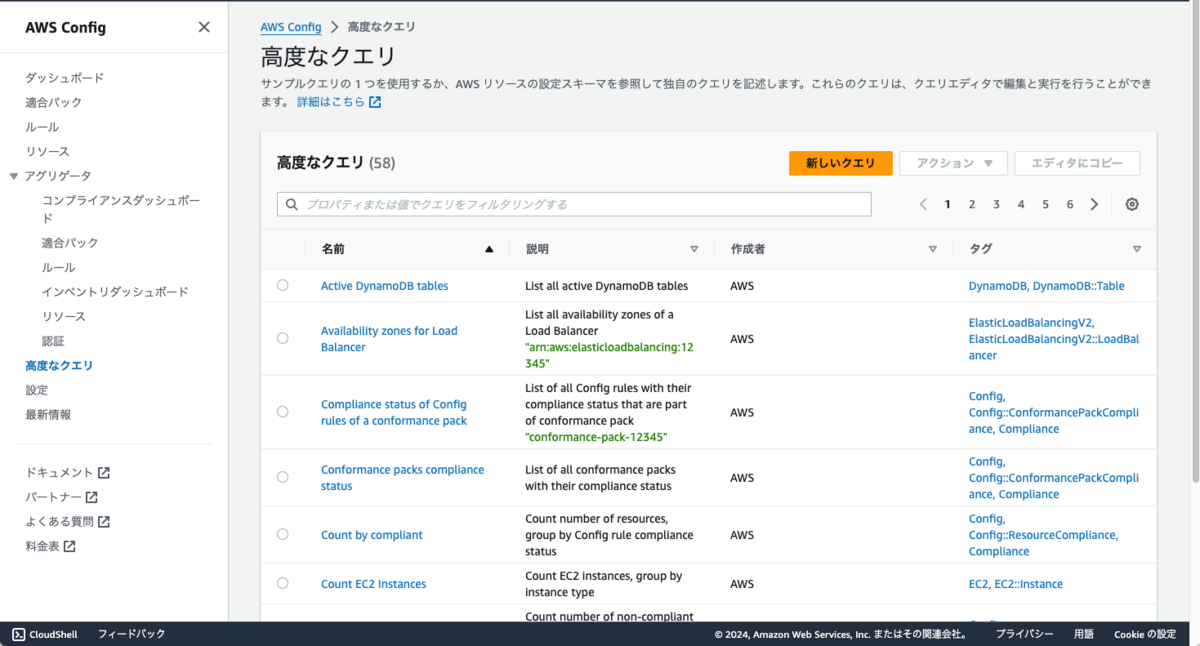Close the AWS Config side navigation panel

(204, 27)
